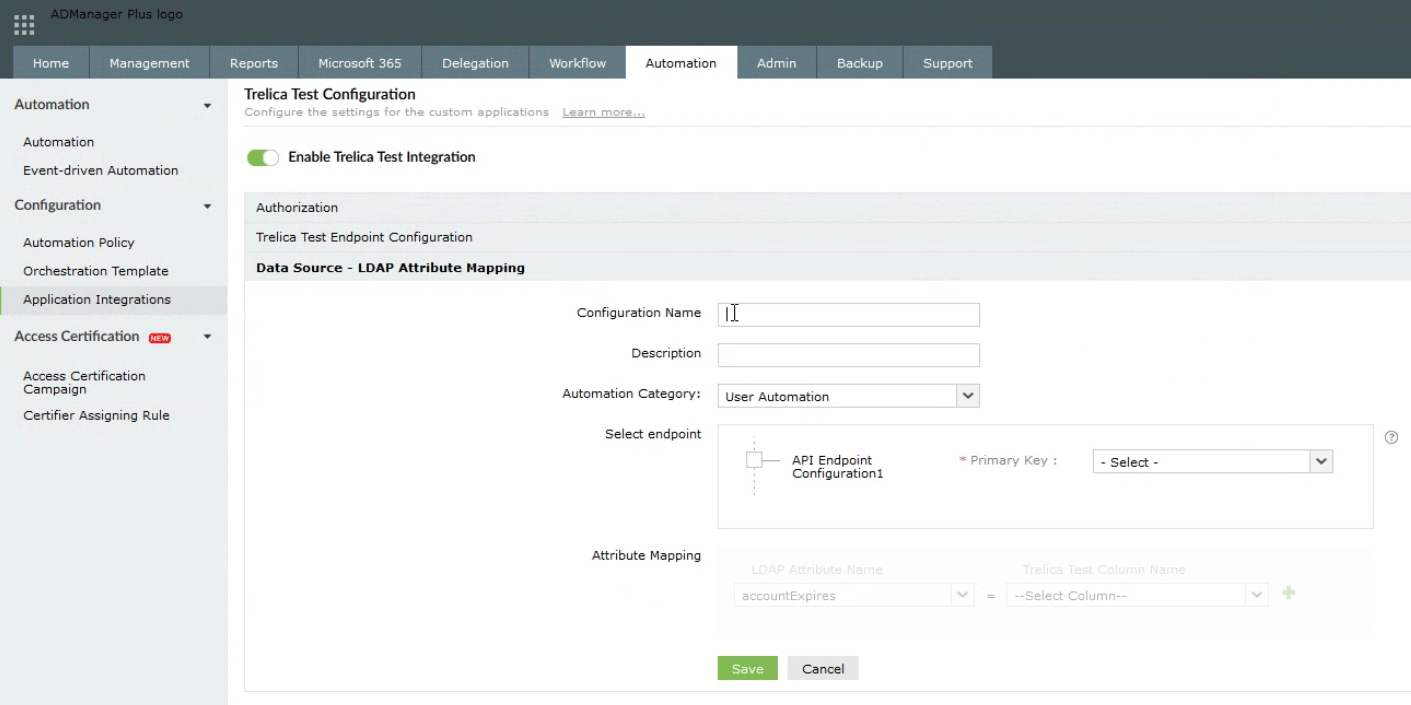
Task: Click the Cancel button
Action: pyautogui.click(x=823, y=669)
